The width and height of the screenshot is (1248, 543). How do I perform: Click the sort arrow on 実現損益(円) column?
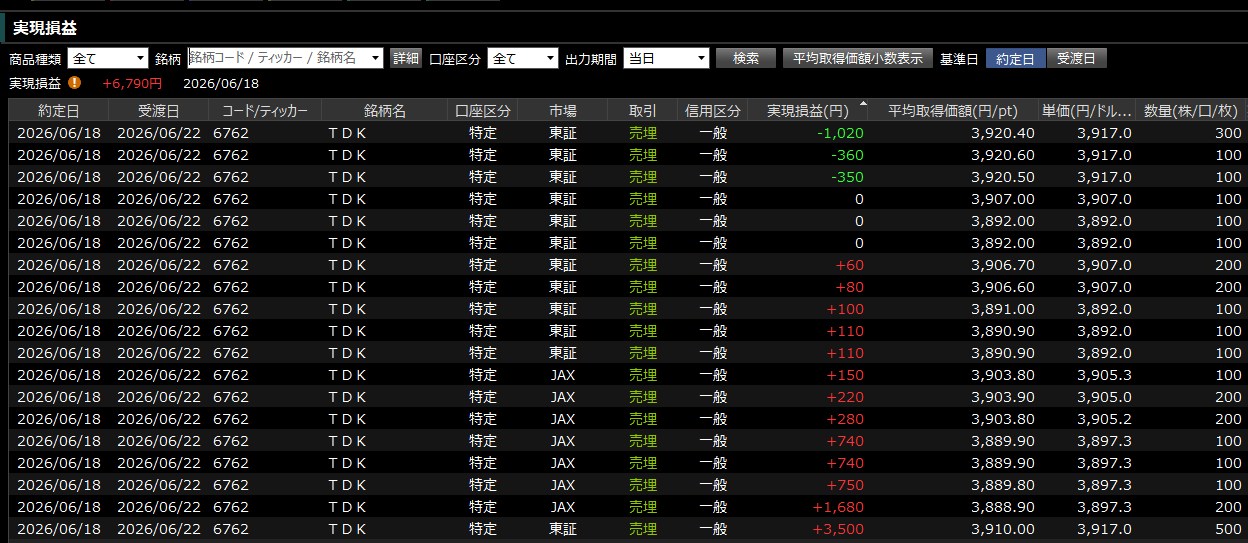tap(863, 104)
